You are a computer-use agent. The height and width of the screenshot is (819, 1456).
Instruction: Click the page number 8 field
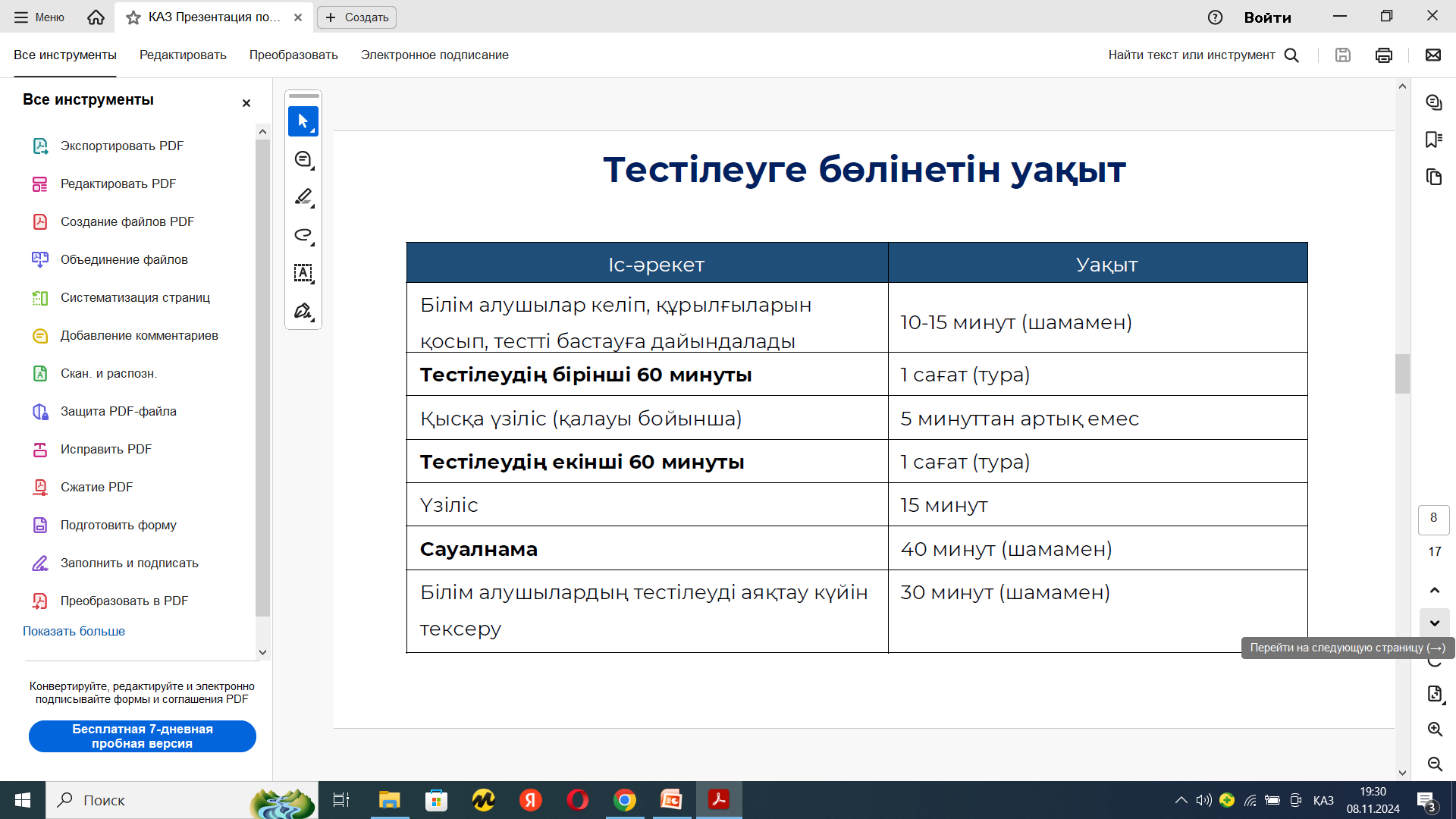pos(1433,518)
